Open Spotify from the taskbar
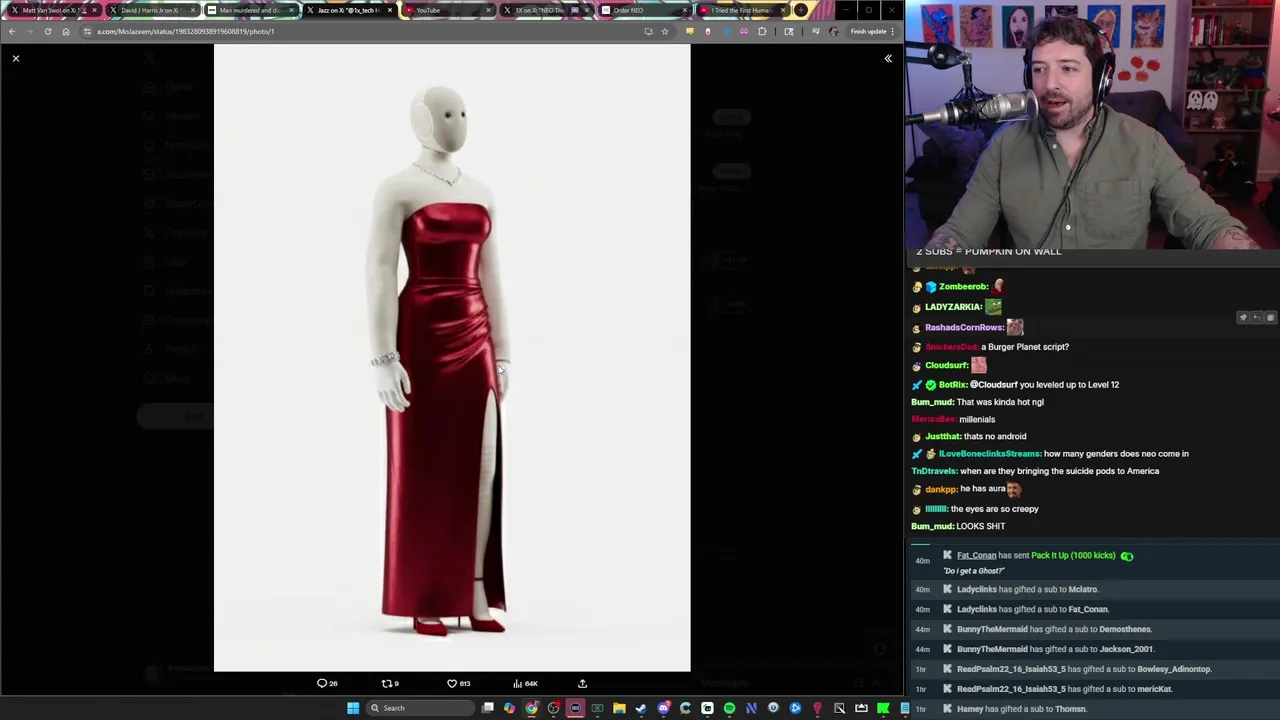 [729, 708]
